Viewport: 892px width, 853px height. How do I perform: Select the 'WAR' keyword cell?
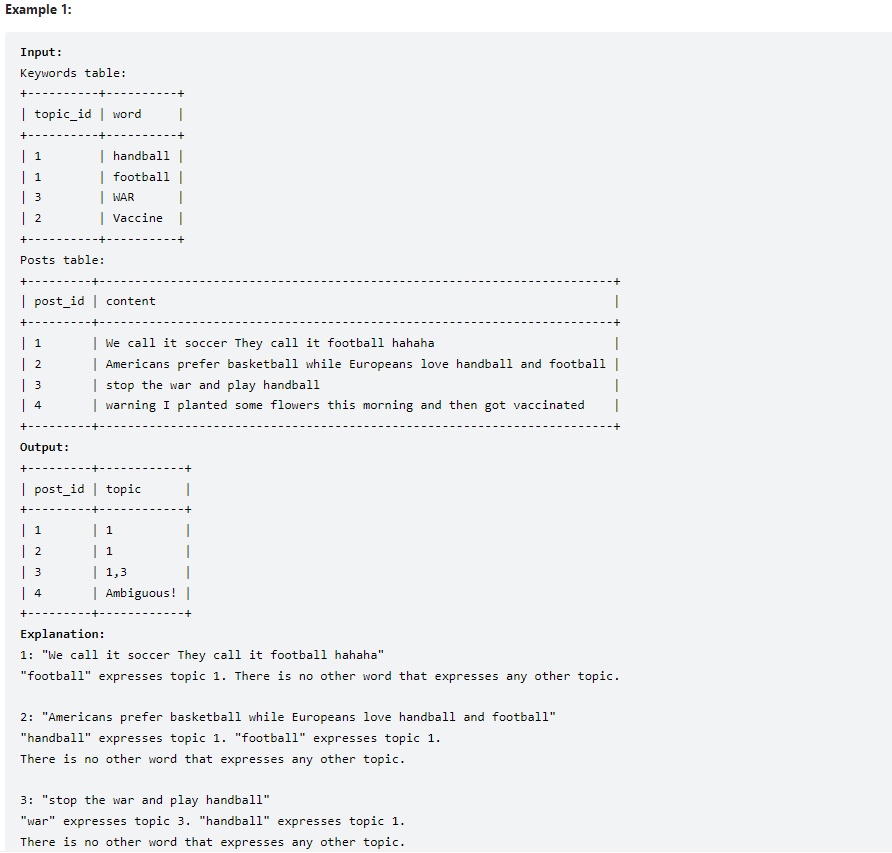point(123,197)
